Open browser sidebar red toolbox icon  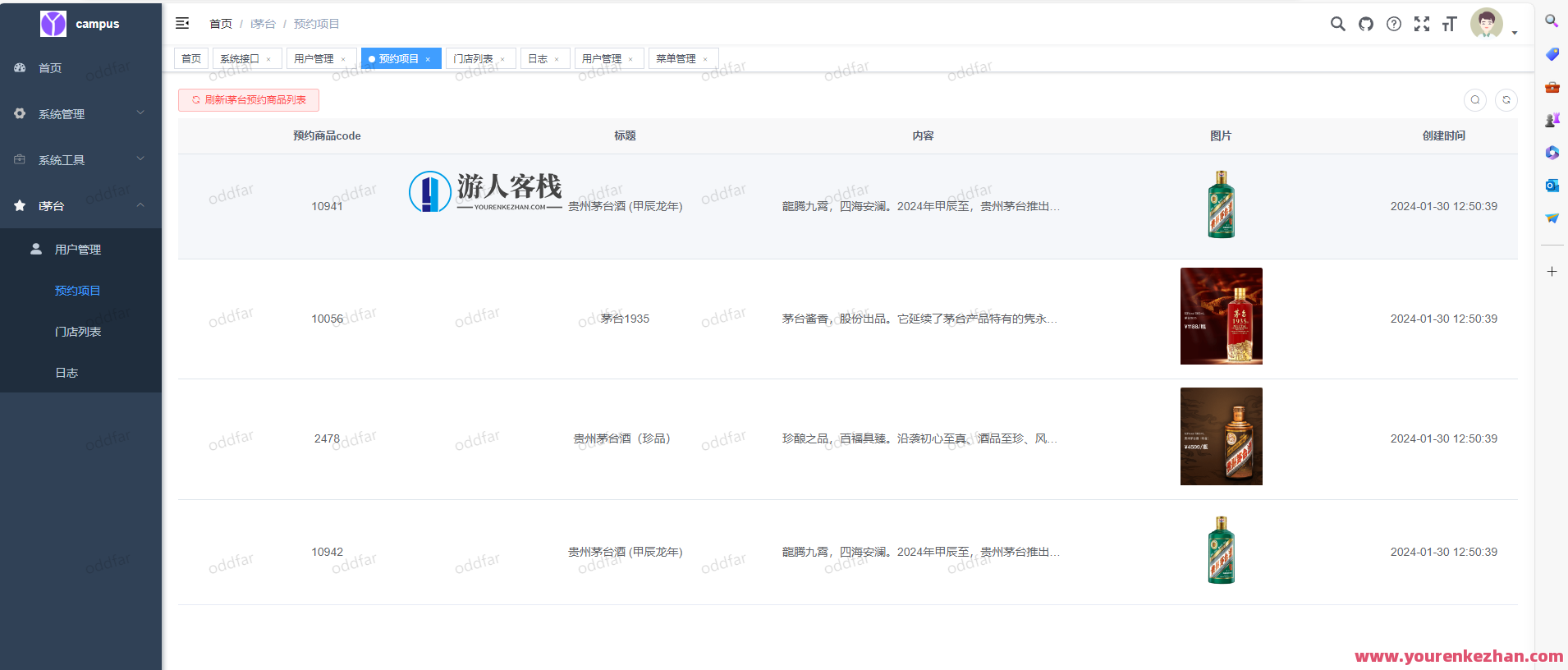tap(1552, 87)
